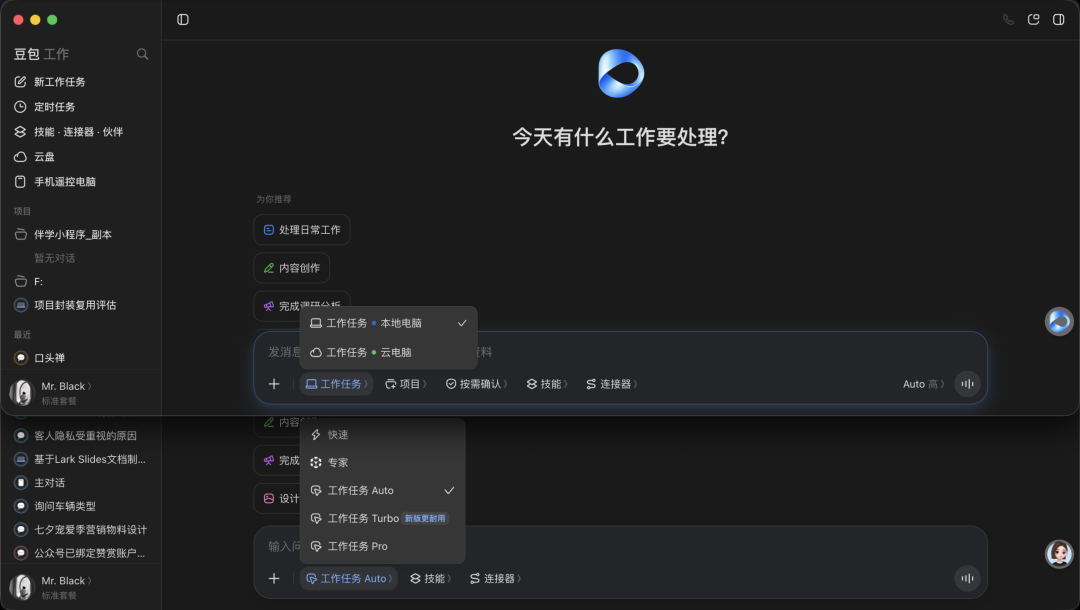Expand 连接器 next to Auto 高
Viewport: 1080px width, 610px height.
point(612,384)
